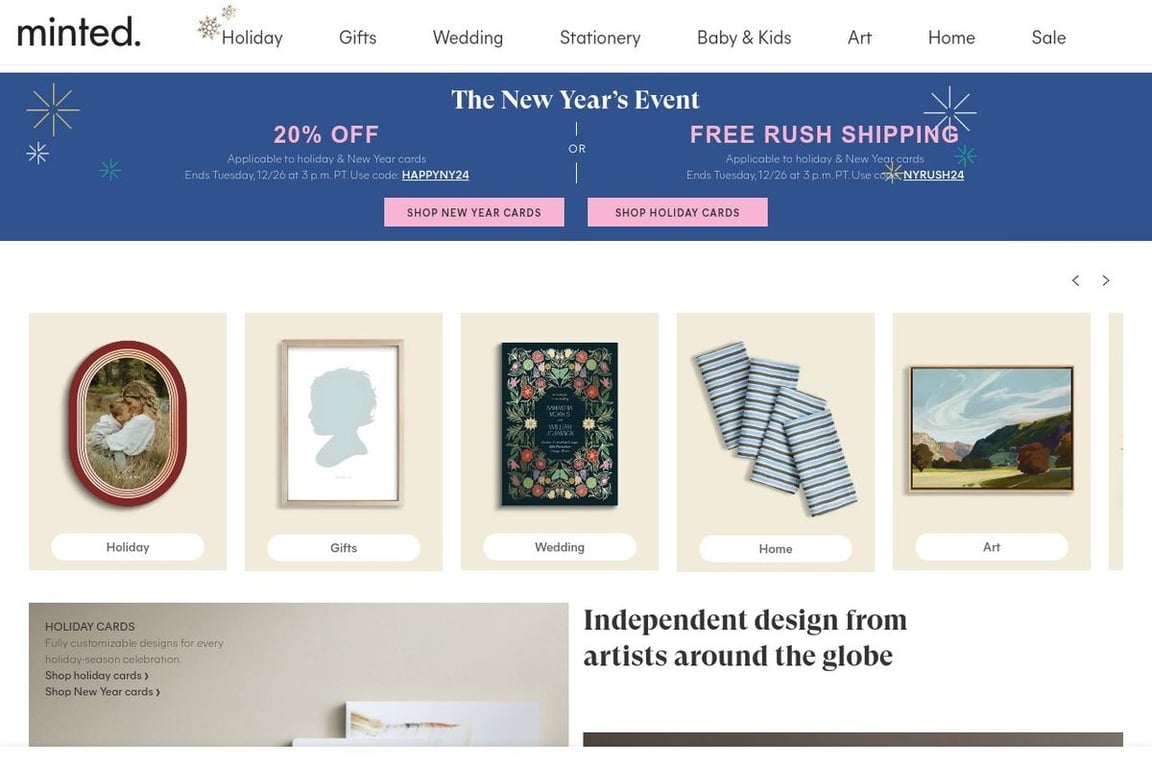Screen dimensions: 1152x768
Task: Follow the Shop holiday cards chevron link
Action: pyautogui.click(x=96, y=676)
